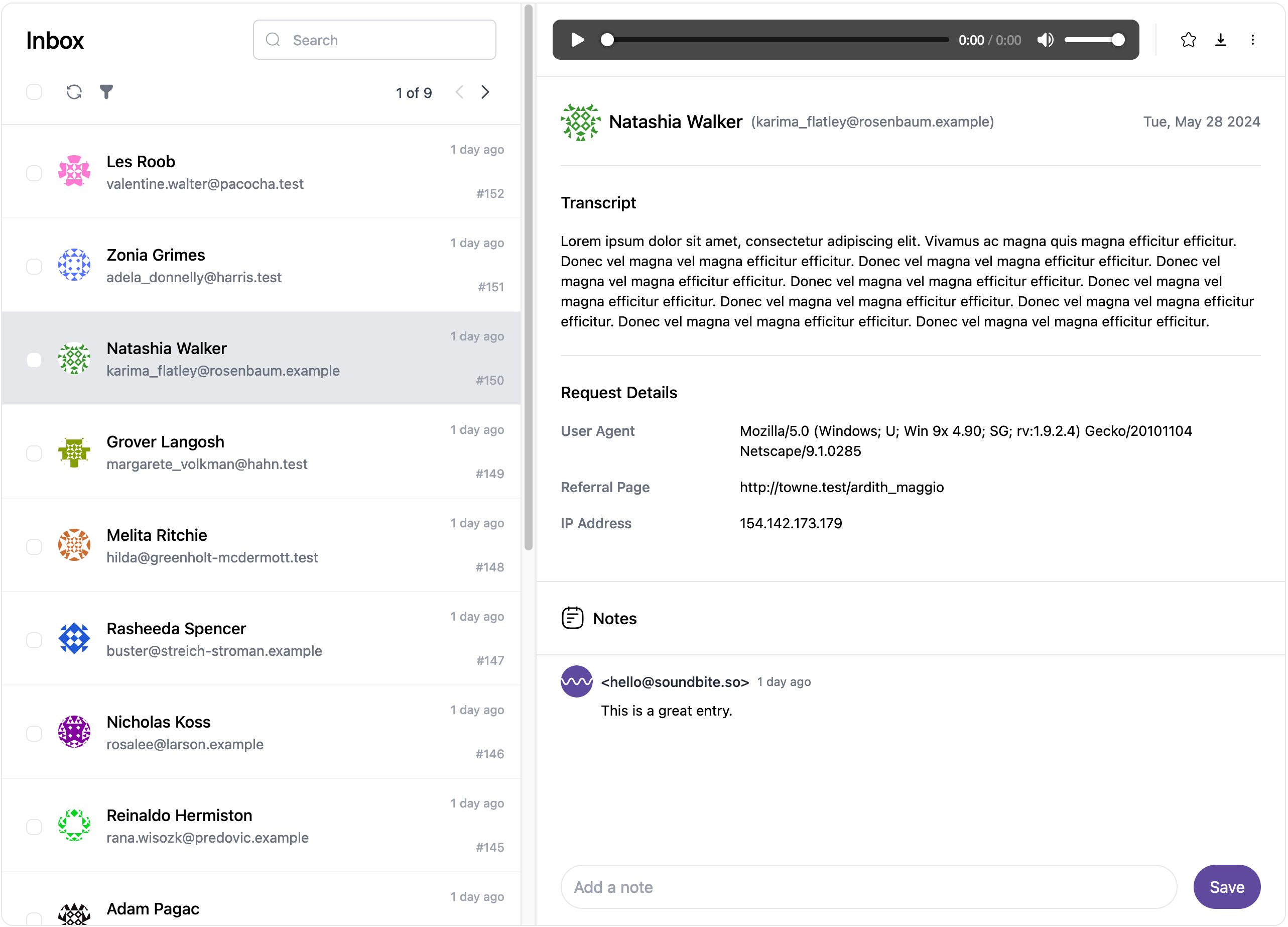This screenshot has width=1288, height=927.
Task: Download the audio recording
Action: pyautogui.click(x=1221, y=39)
